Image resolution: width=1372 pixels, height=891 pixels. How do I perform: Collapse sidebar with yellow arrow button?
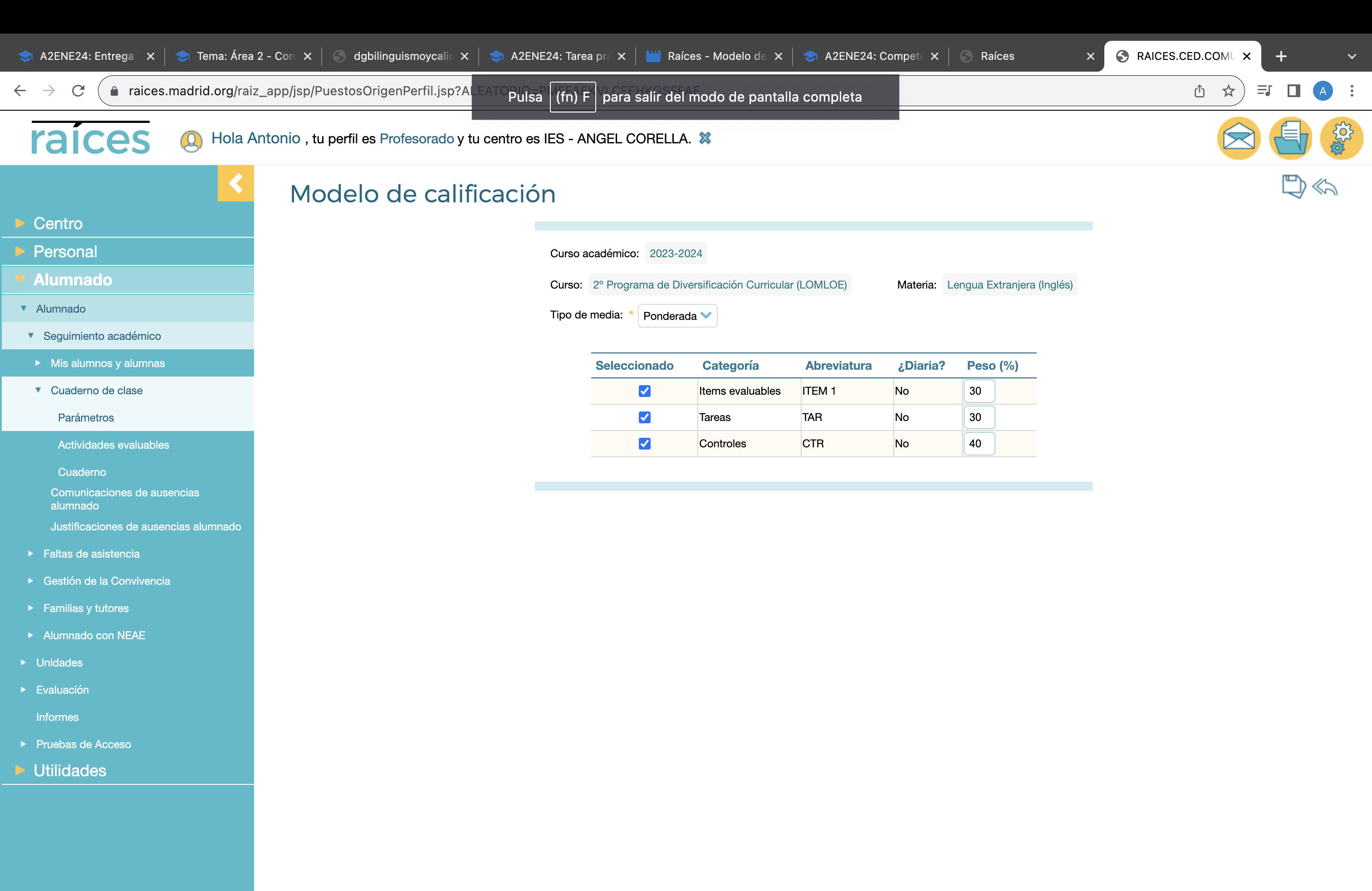coord(235,183)
